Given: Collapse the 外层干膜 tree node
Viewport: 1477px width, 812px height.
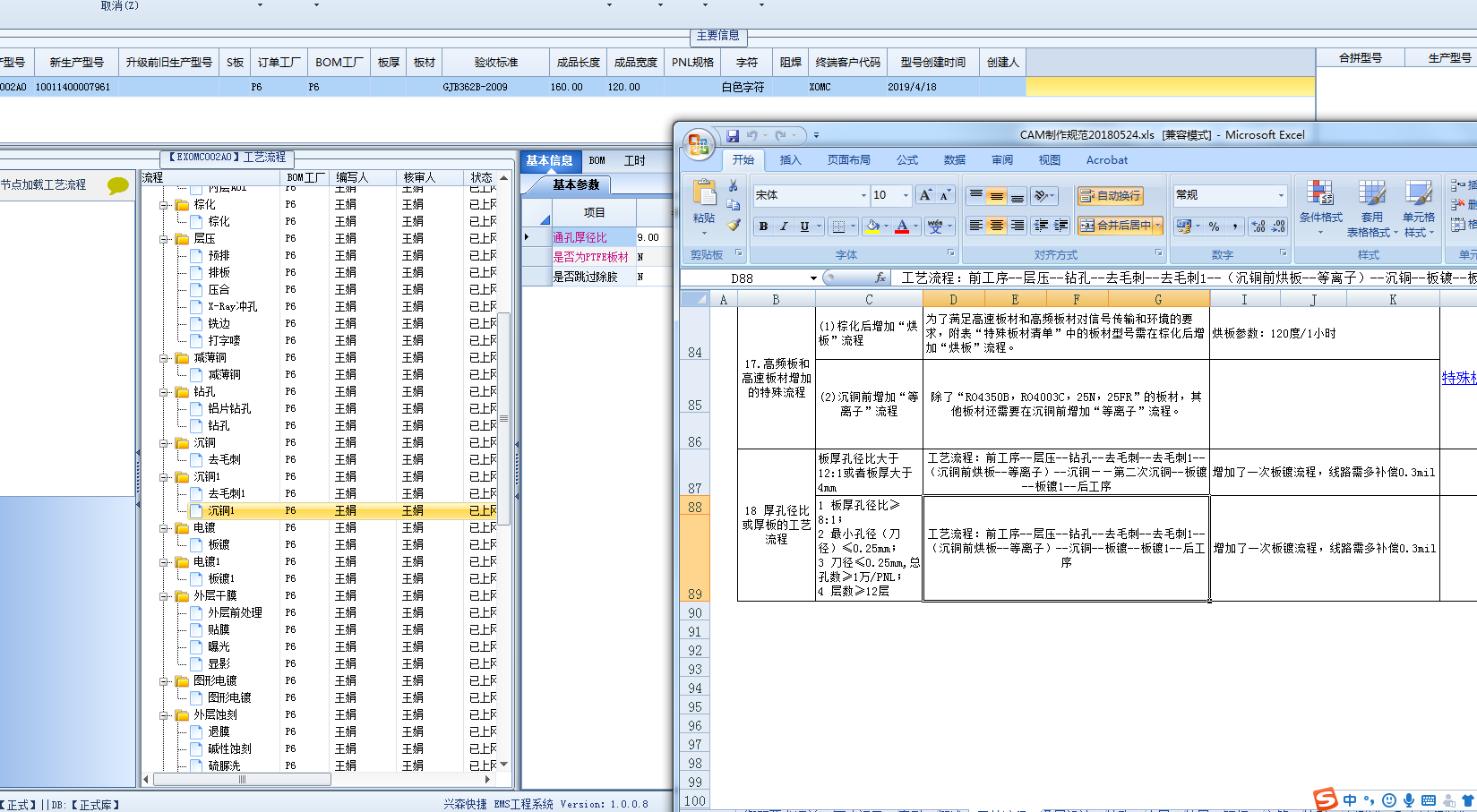Looking at the screenshot, I should pyautogui.click(x=165, y=596).
